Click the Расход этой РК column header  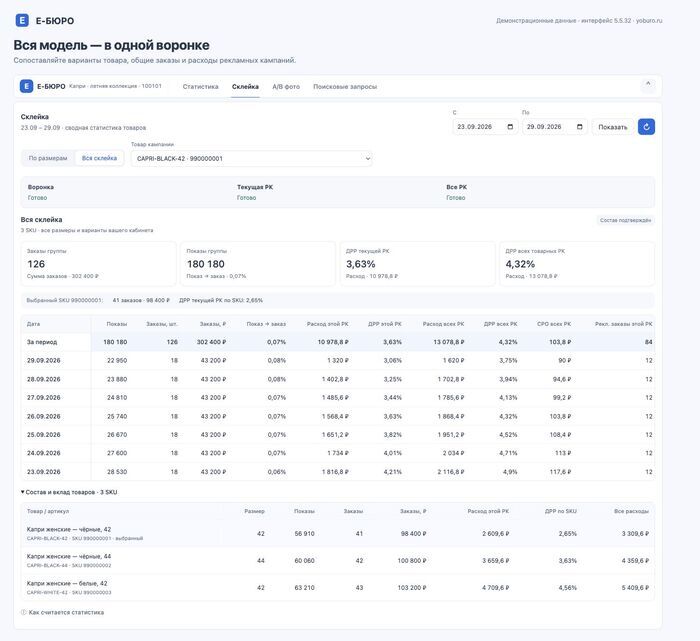(x=327, y=324)
